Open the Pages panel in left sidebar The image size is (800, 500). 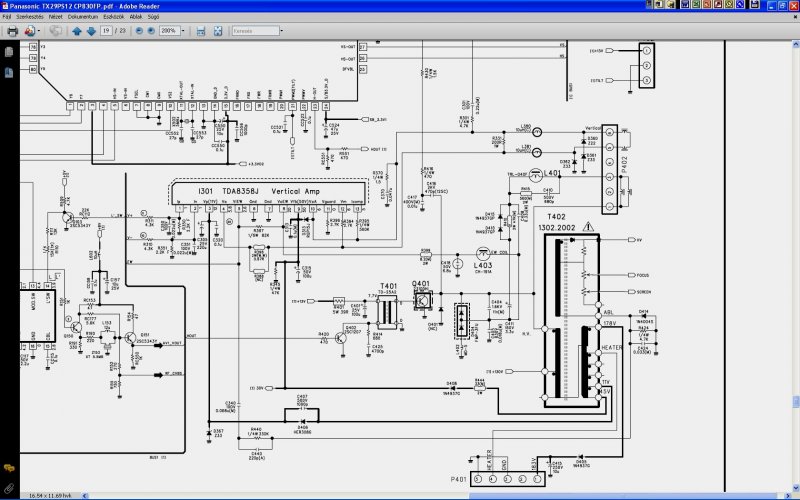pos(9,52)
